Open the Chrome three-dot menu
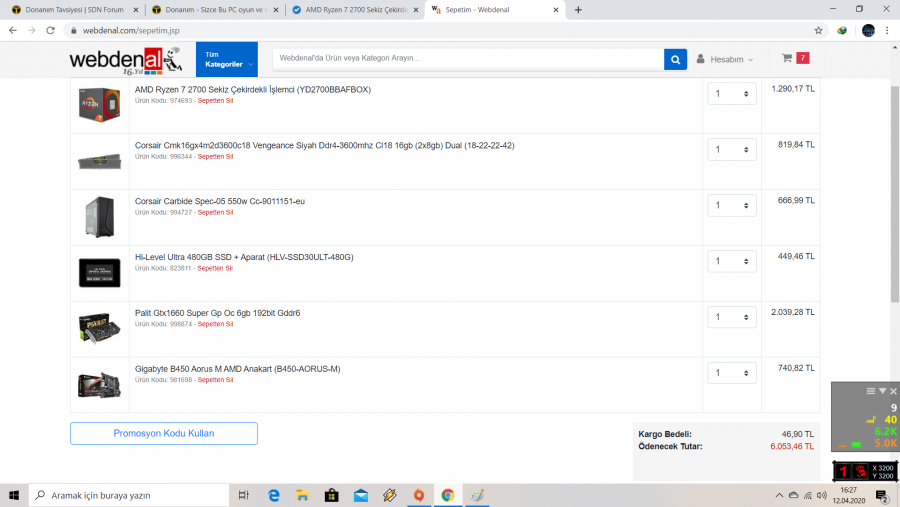 [x=887, y=30]
